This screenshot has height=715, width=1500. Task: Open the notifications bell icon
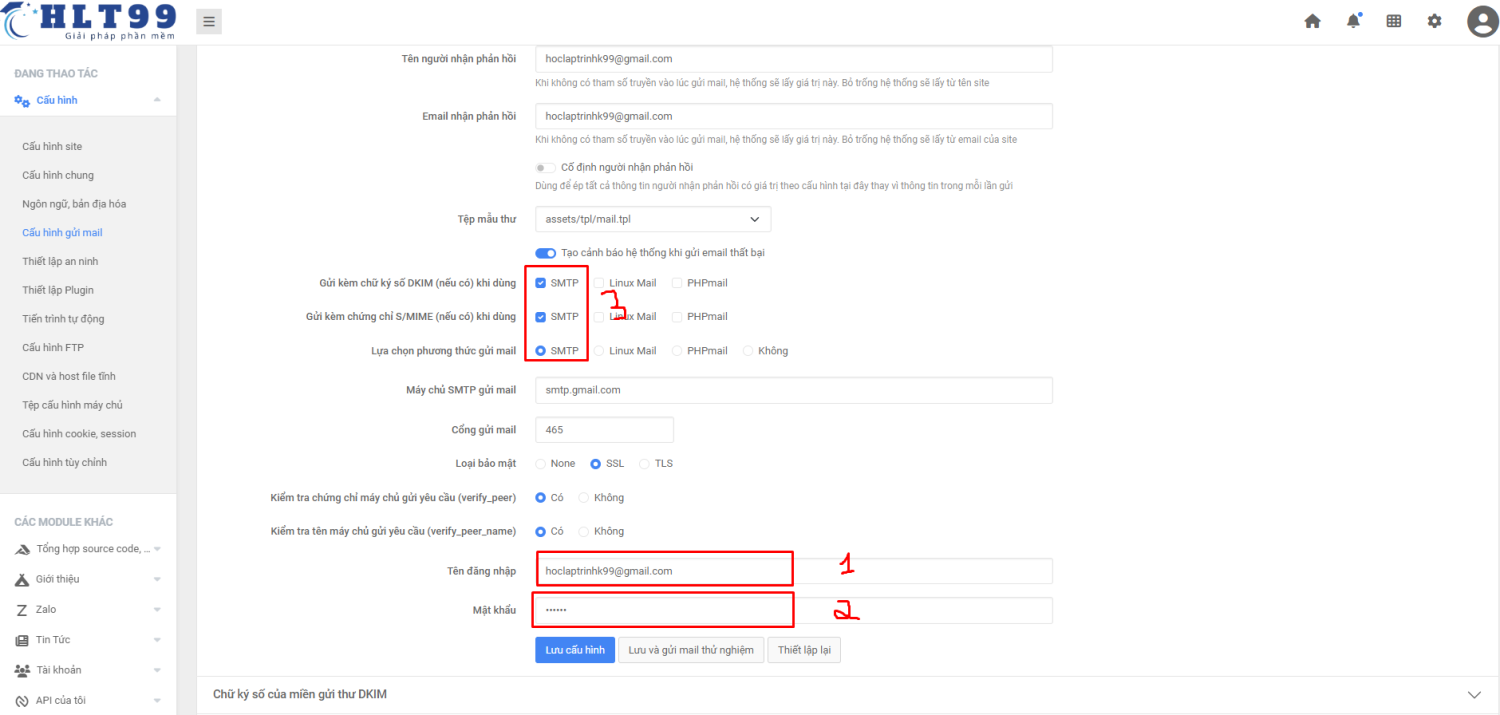[x=1353, y=21]
